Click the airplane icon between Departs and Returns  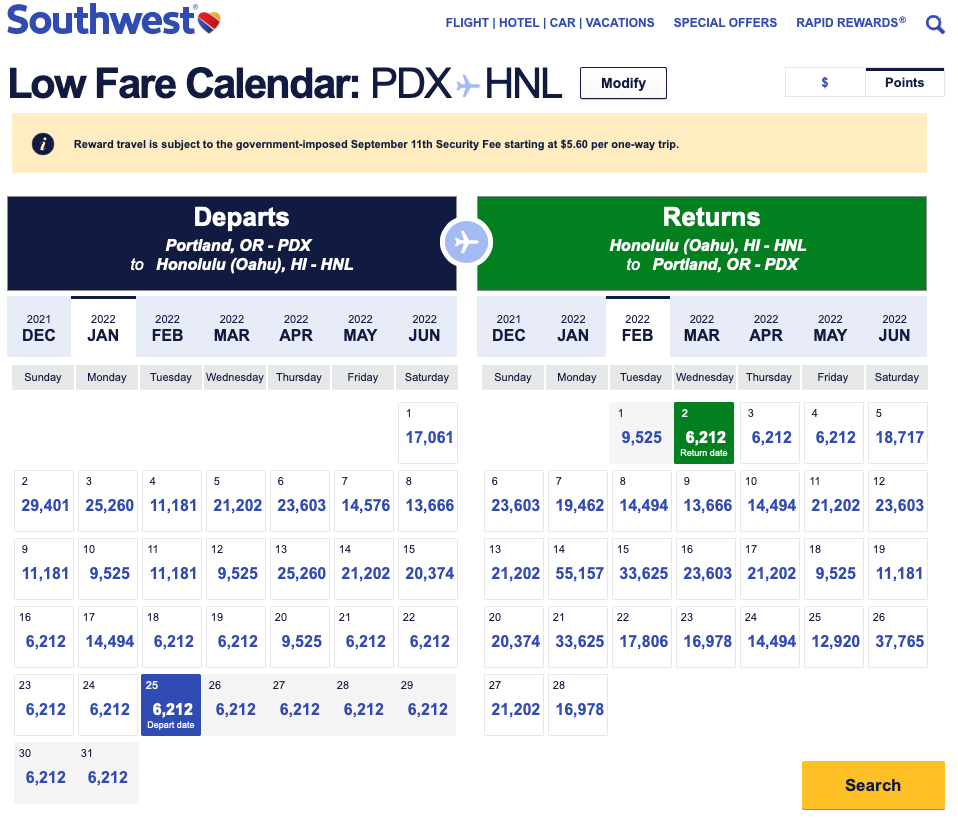(467, 242)
